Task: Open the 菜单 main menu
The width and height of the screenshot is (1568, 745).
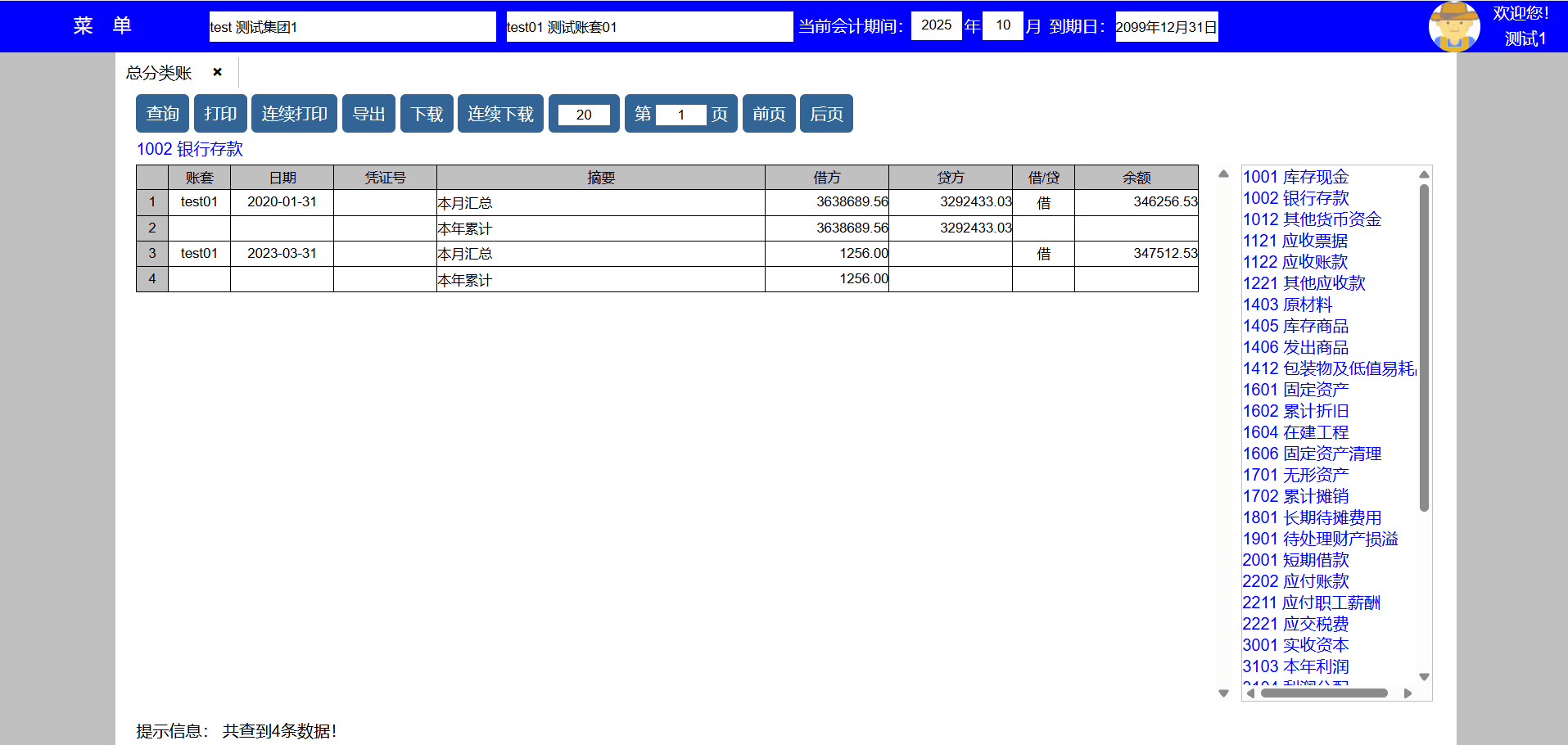Action: pyautogui.click(x=102, y=26)
